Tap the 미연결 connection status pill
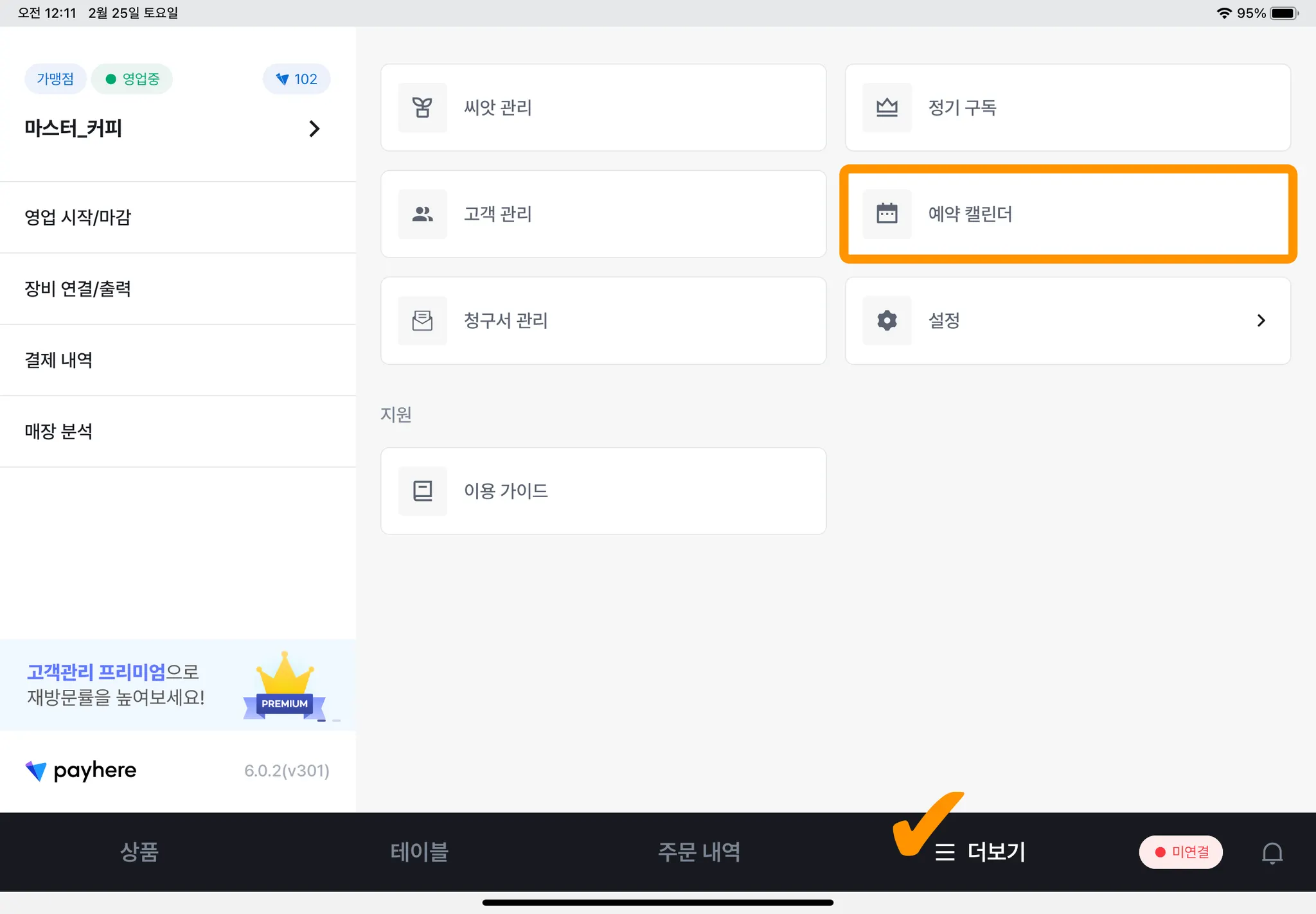The height and width of the screenshot is (914, 1316). click(x=1180, y=852)
